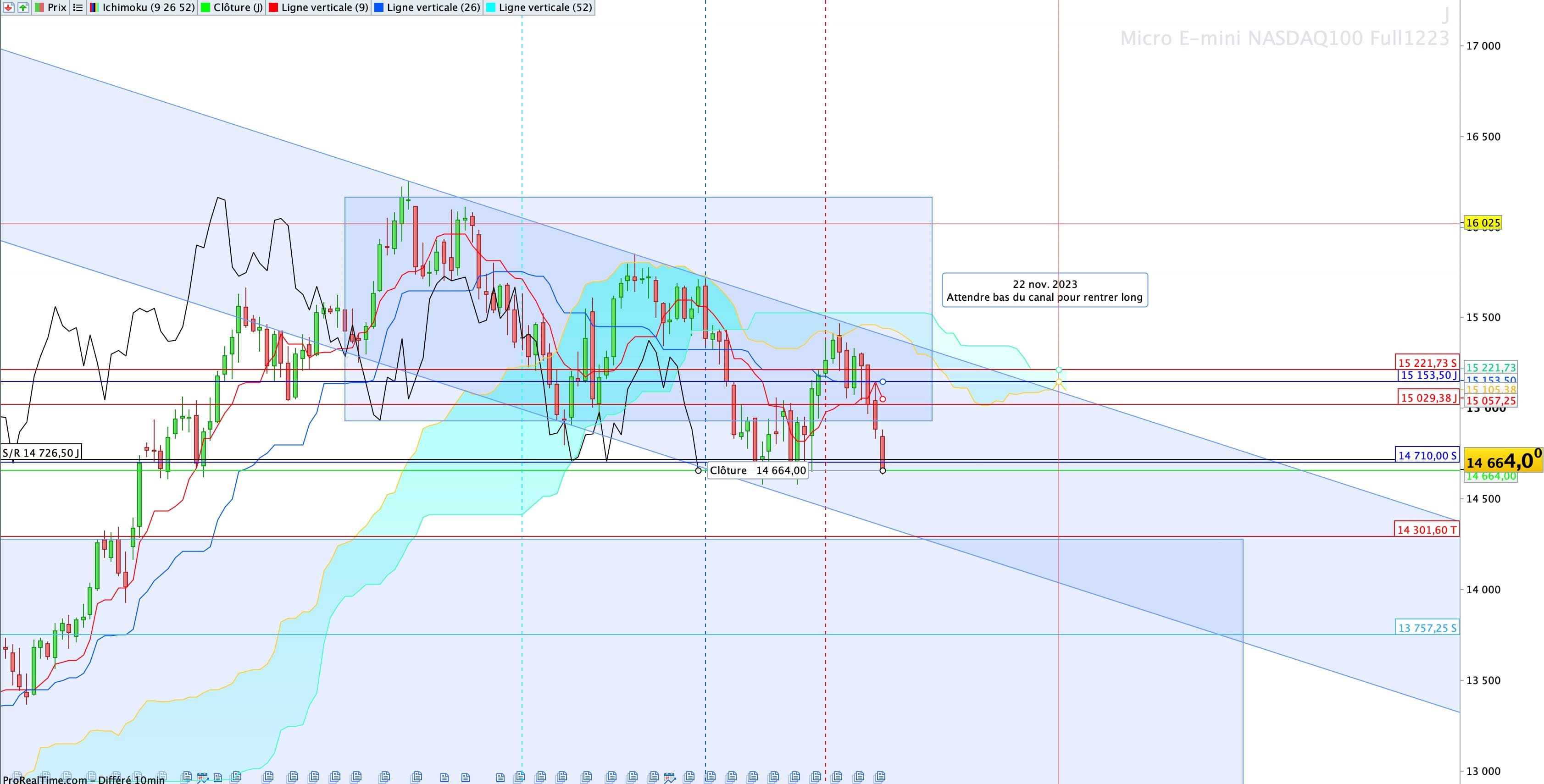Click the green Clôture color swatch
The width and height of the screenshot is (1544, 784).
(205, 8)
